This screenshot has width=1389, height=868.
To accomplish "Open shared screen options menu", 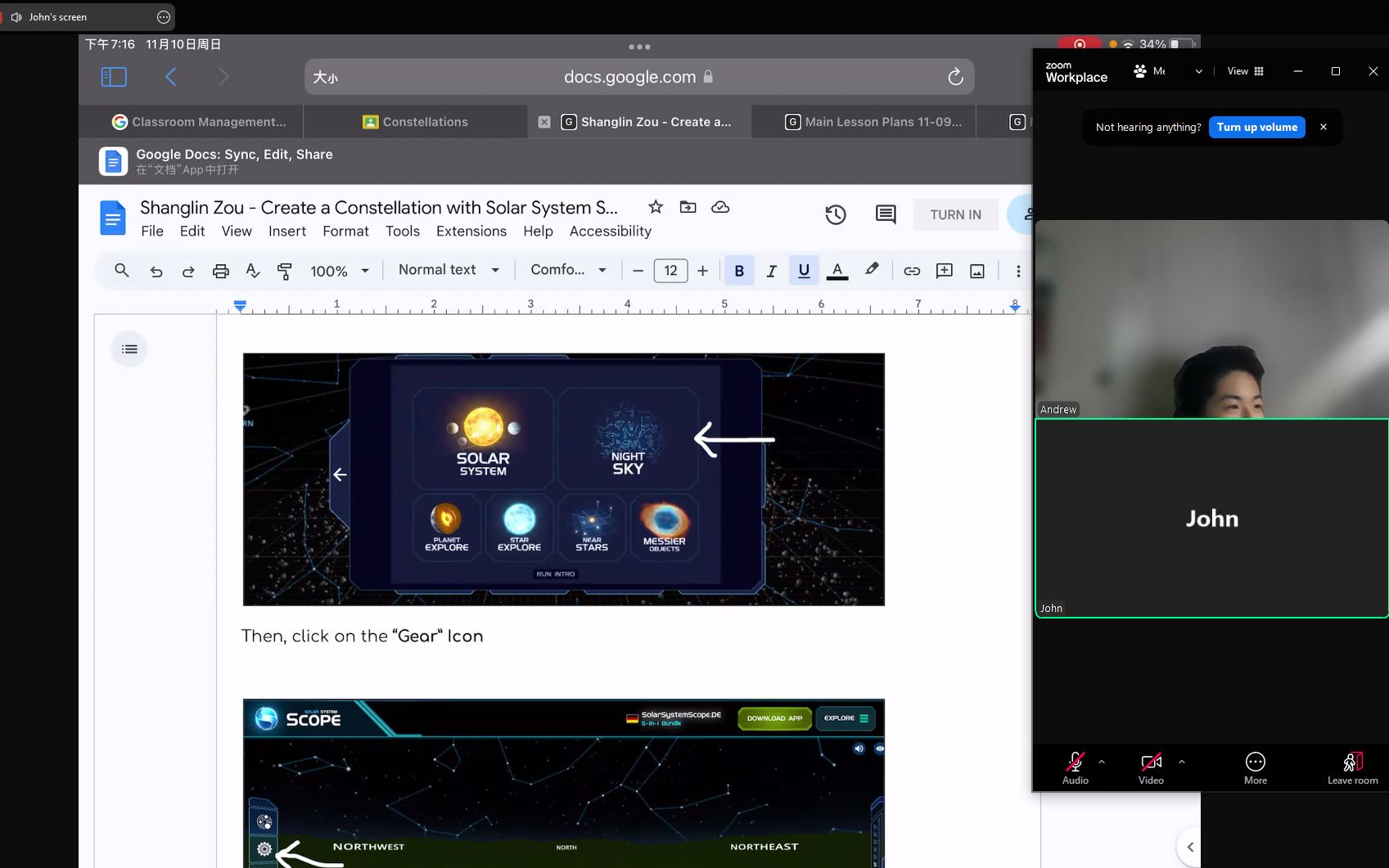I will (x=164, y=16).
